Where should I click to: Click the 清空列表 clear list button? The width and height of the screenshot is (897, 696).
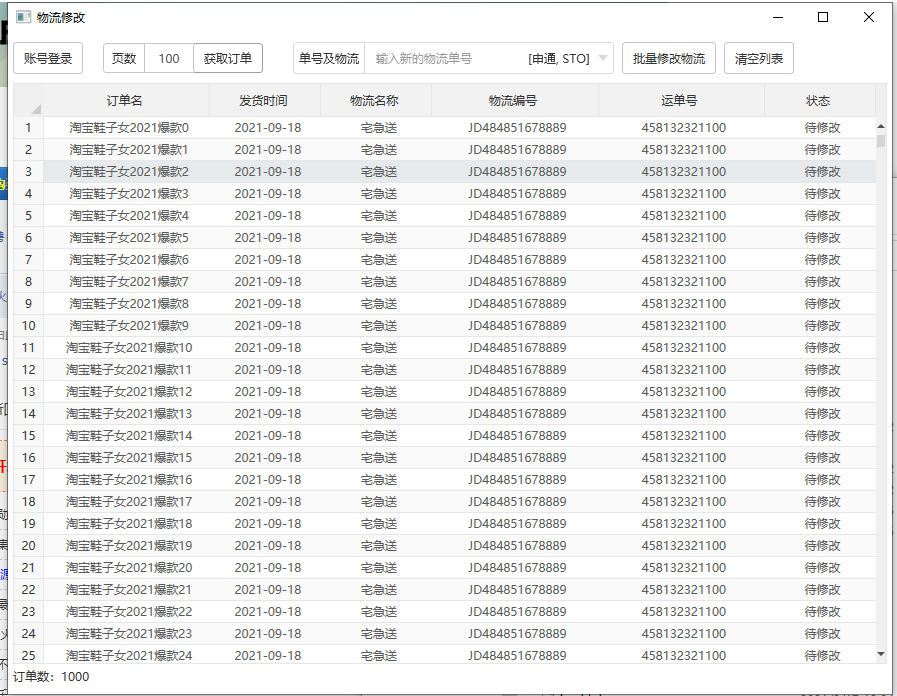click(x=758, y=58)
